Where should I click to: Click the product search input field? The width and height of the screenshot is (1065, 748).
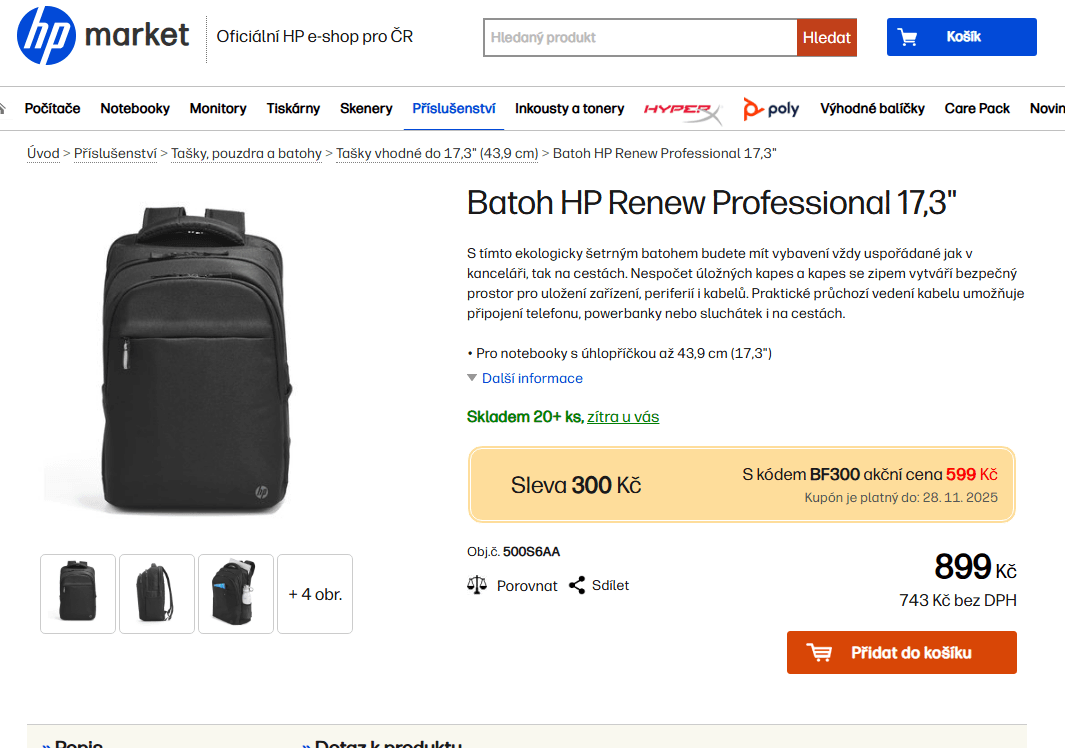[x=640, y=36]
